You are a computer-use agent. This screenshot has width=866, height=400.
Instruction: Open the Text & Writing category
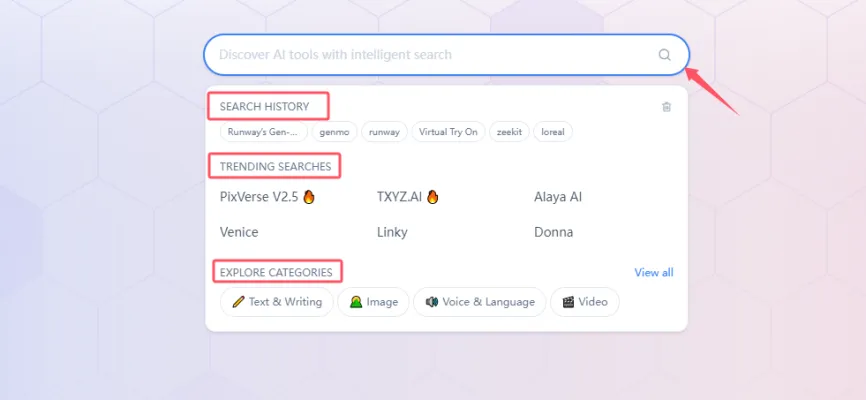[x=277, y=302]
